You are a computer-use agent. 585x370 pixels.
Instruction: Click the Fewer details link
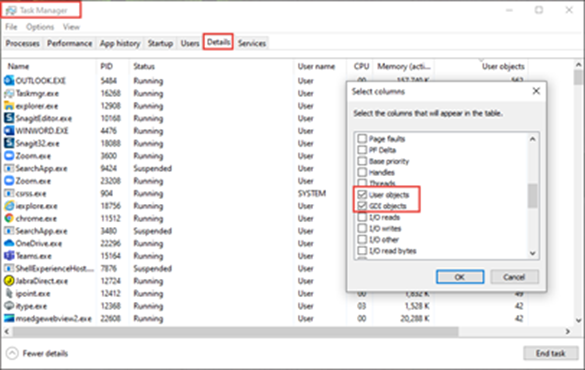click(x=45, y=353)
